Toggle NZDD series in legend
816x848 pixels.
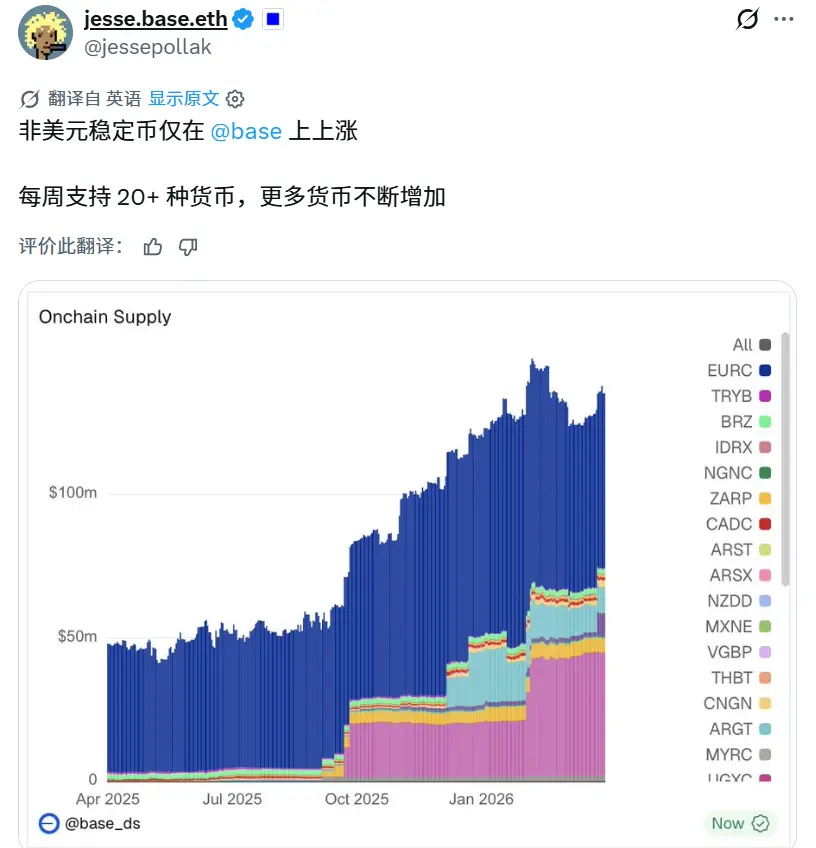pyautogui.click(x=739, y=601)
